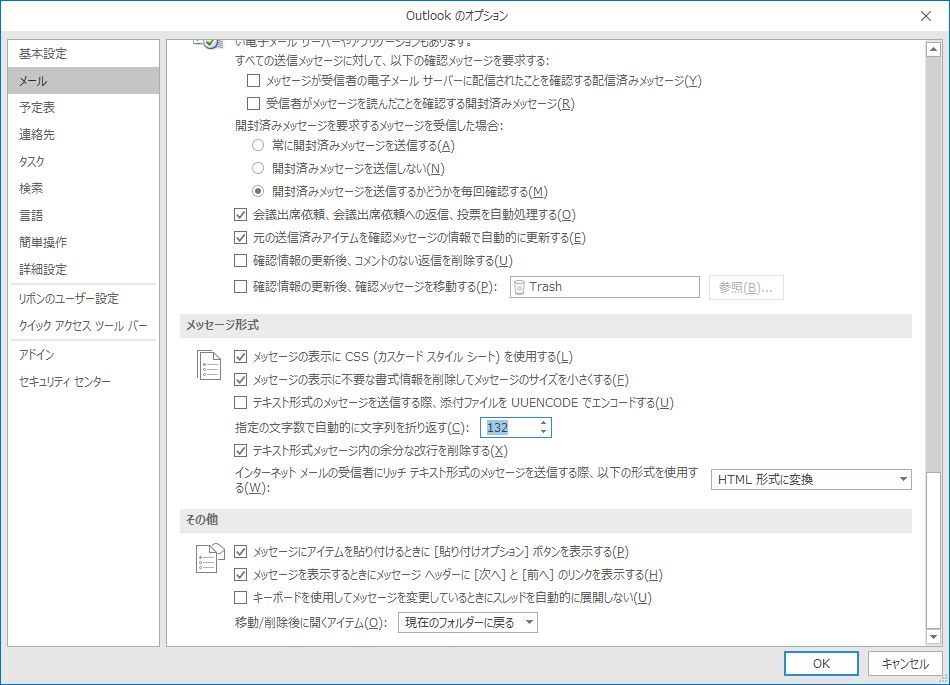
Task: Enable delivery receipt checkbox (Y)
Action: (x=253, y=81)
